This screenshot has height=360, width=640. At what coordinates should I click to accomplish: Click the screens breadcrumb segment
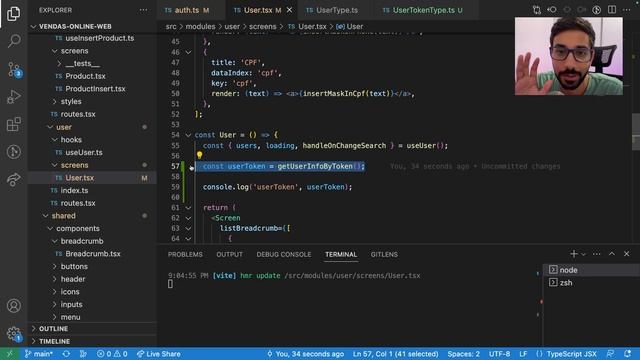coord(262,26)
